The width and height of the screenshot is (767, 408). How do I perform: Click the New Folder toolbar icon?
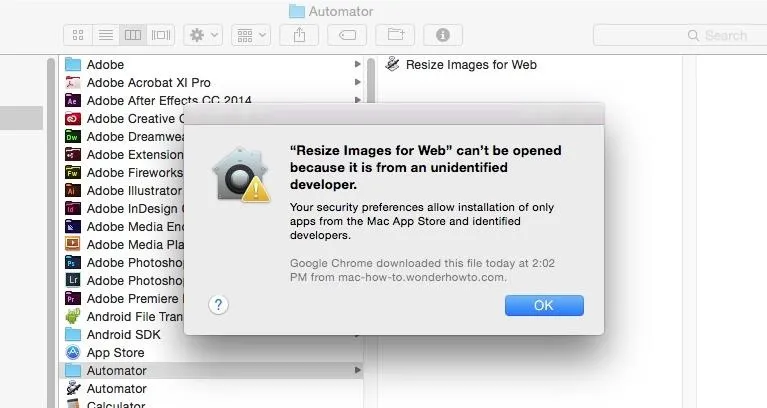[395, 35]
